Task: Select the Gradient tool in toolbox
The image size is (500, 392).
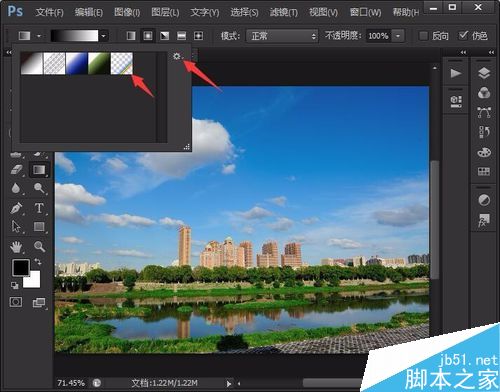Action: pos(39,170)
